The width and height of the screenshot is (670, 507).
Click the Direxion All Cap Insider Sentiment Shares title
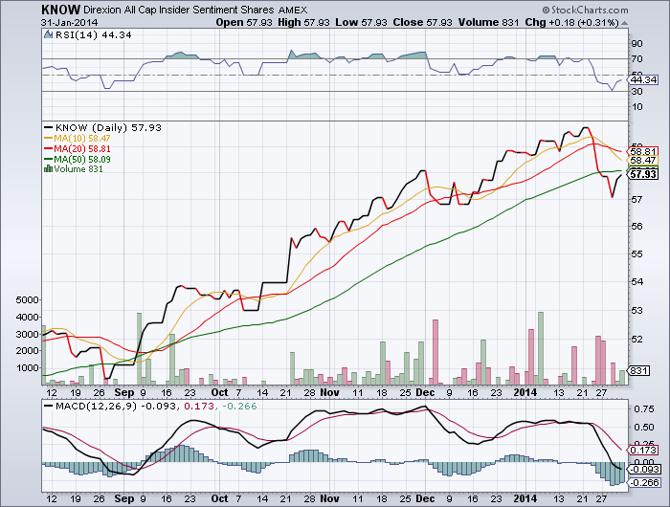pos(178,10)
